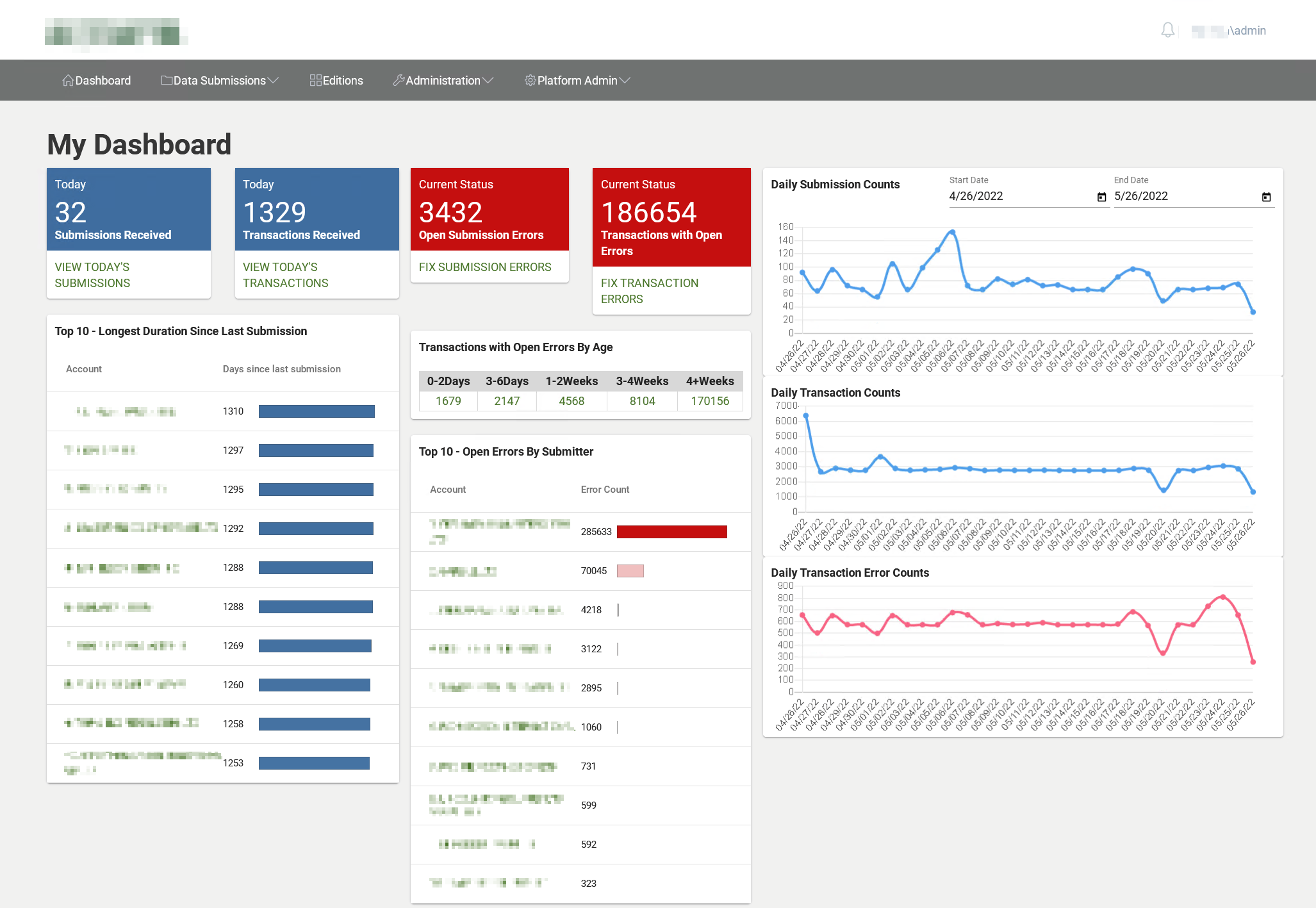Go to the Dashboard menu item

[x=103, y=80]
